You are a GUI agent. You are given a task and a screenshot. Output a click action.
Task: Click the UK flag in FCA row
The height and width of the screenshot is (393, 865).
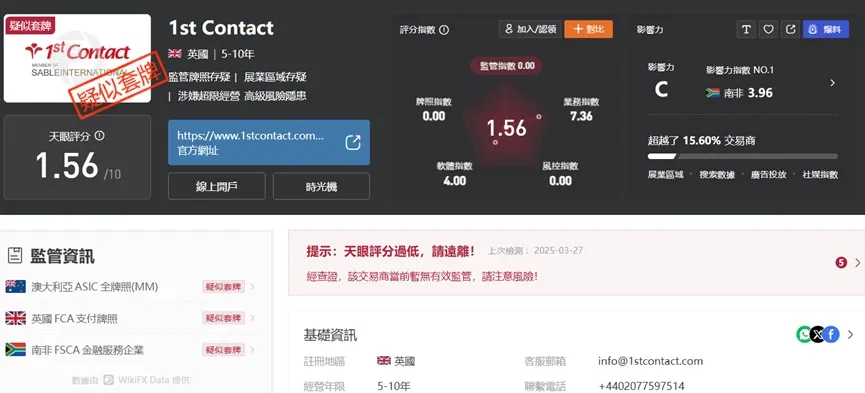[15, 318]
